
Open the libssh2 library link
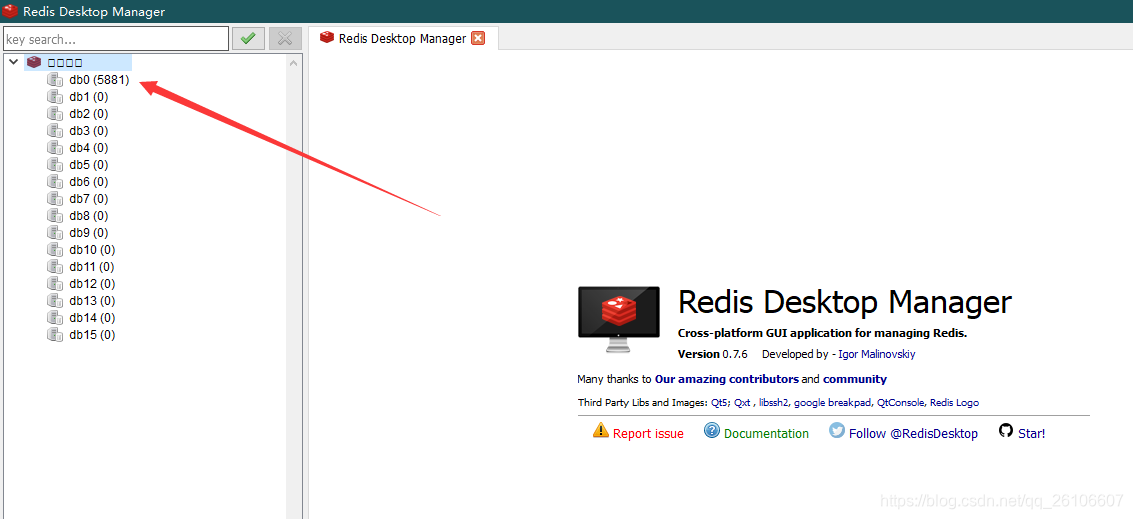775,403
